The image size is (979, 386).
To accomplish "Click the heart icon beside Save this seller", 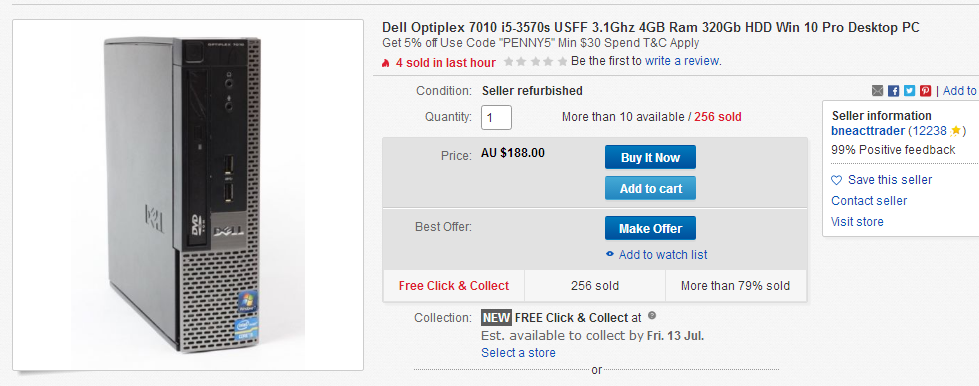I will point(837,181).
